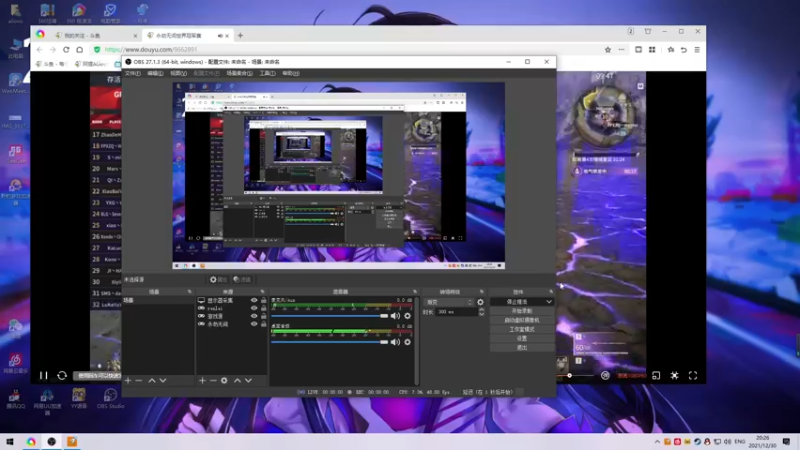Open source 属性 properties button above Scenes
This screenshot has height=450, width=800.
(218, 280)
